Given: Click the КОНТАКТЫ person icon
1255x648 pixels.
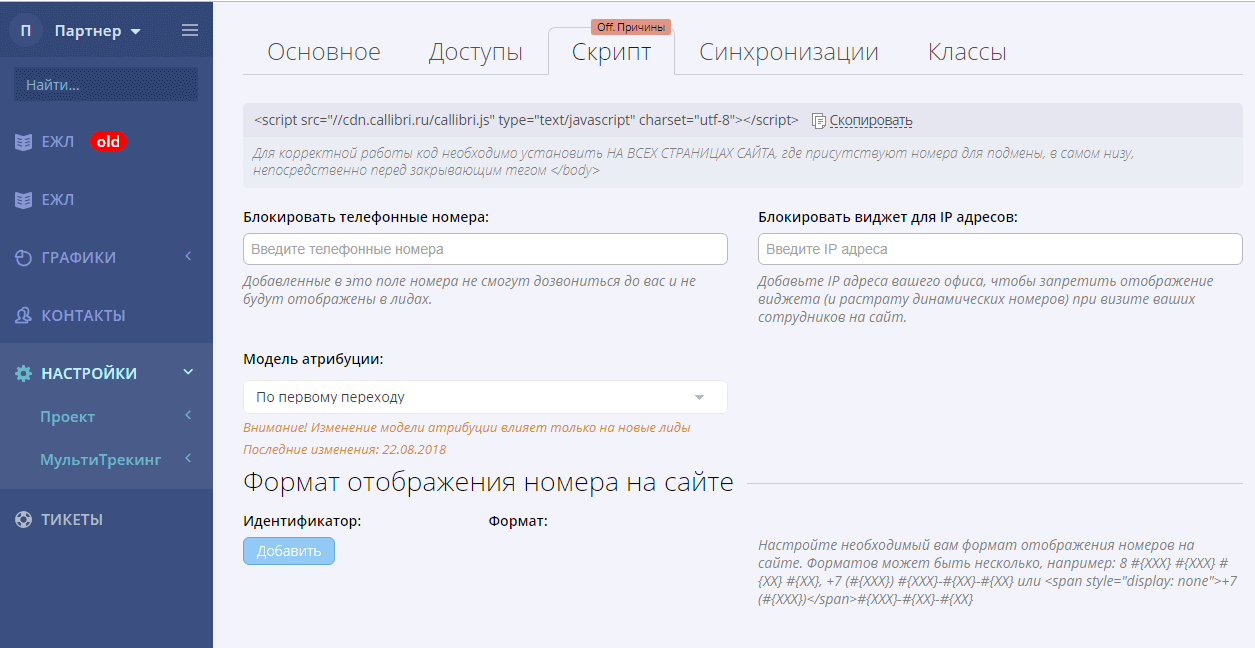Looking at the screenshot, I should tap(23, 316).
